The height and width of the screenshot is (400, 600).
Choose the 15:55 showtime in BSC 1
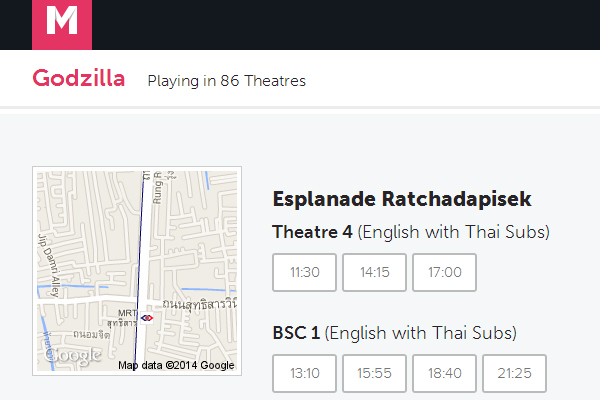tap(374, 373)
